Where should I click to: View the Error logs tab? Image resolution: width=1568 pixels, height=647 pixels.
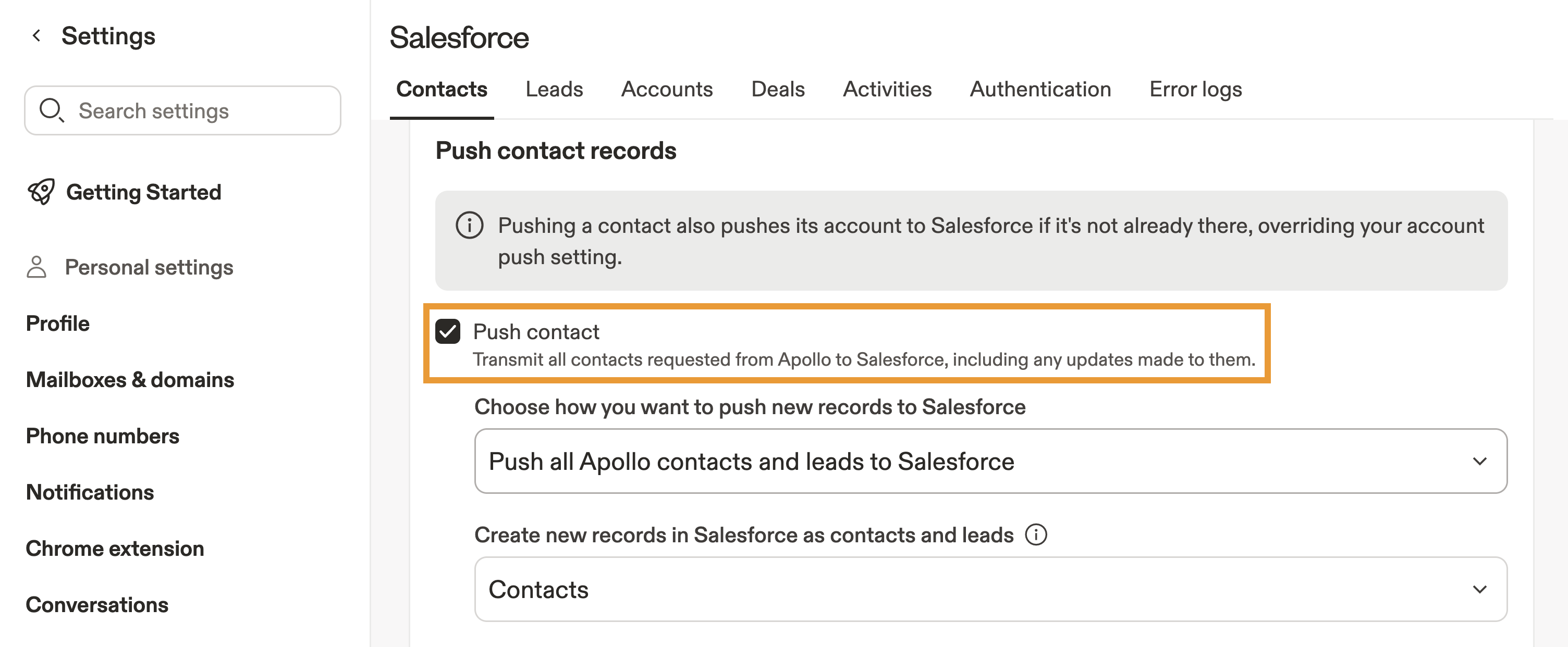click(x=1195, y=90)
